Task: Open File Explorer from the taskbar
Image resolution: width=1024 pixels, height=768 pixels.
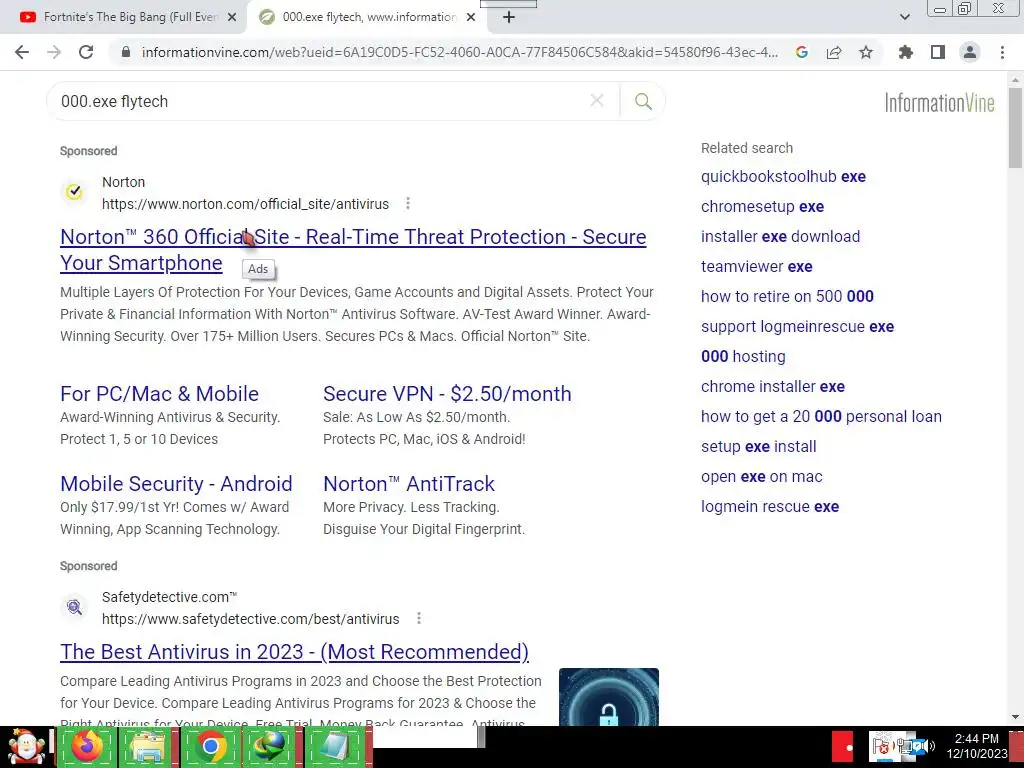Action: tap(148, 747)
